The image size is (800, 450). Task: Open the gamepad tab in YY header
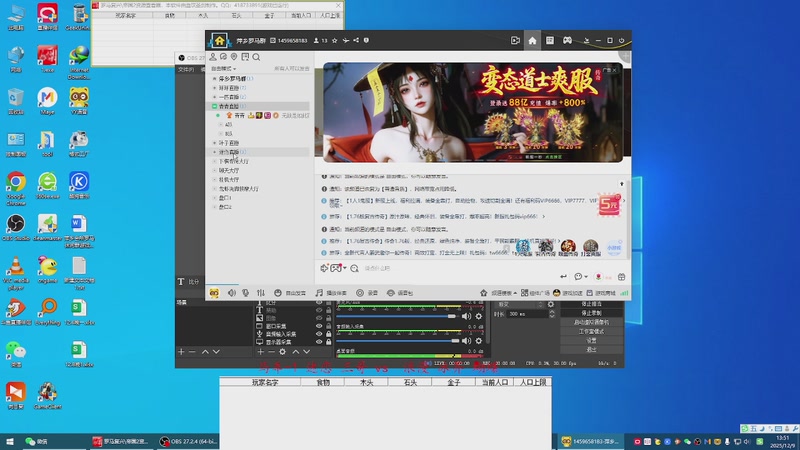coord(567,40)
